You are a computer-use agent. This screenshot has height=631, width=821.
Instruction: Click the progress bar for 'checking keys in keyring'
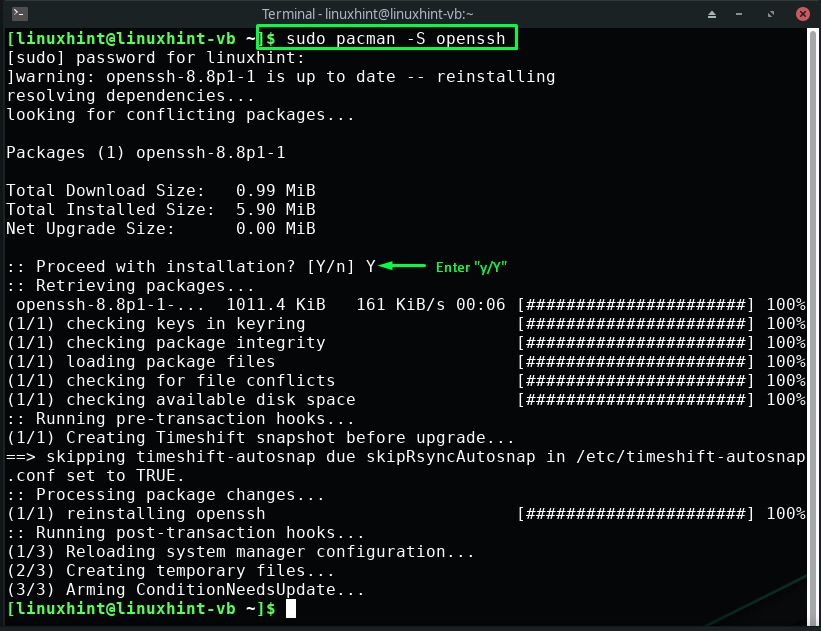[636, 324]
